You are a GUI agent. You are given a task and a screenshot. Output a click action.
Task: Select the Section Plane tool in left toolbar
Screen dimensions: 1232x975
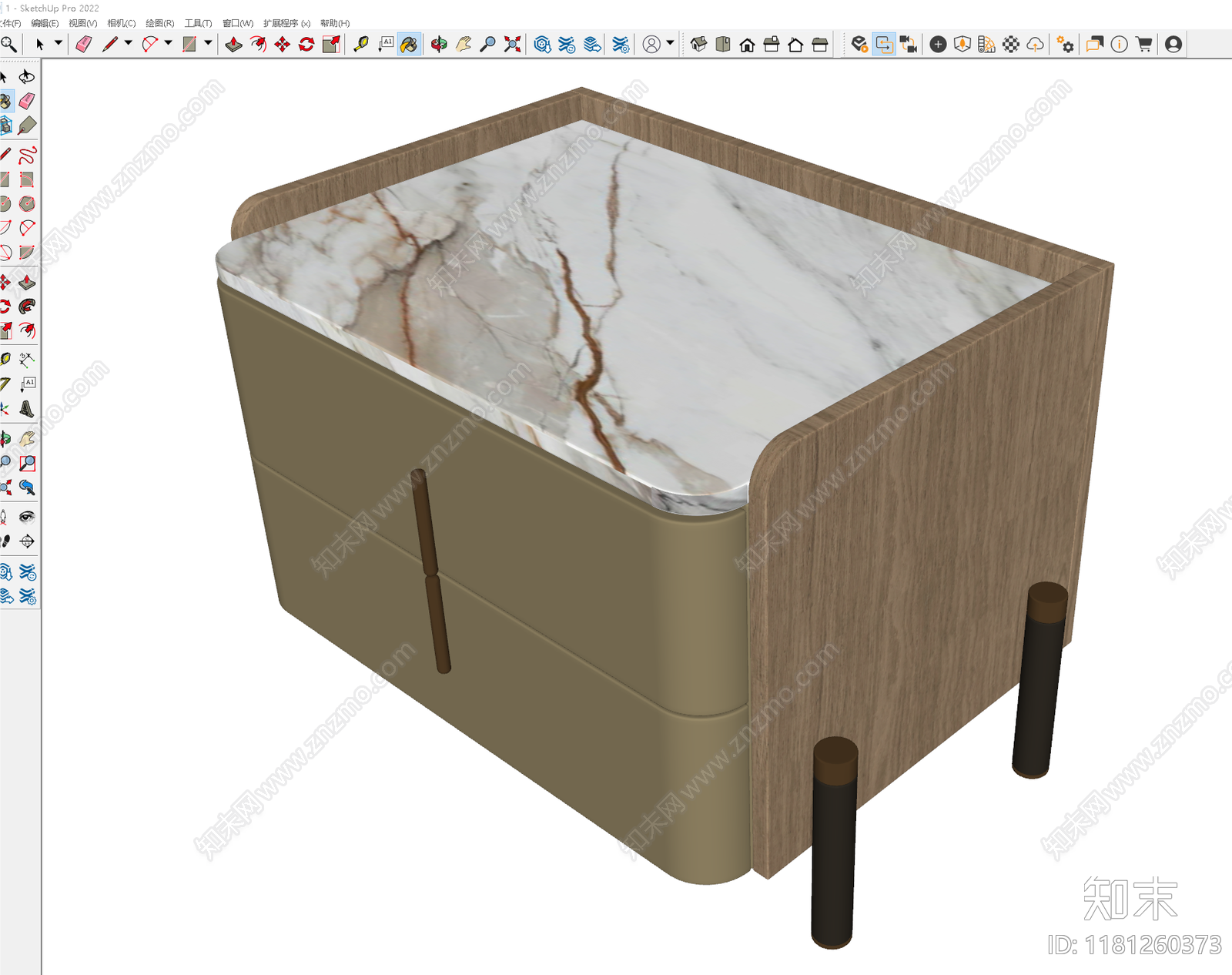(27, 541)
